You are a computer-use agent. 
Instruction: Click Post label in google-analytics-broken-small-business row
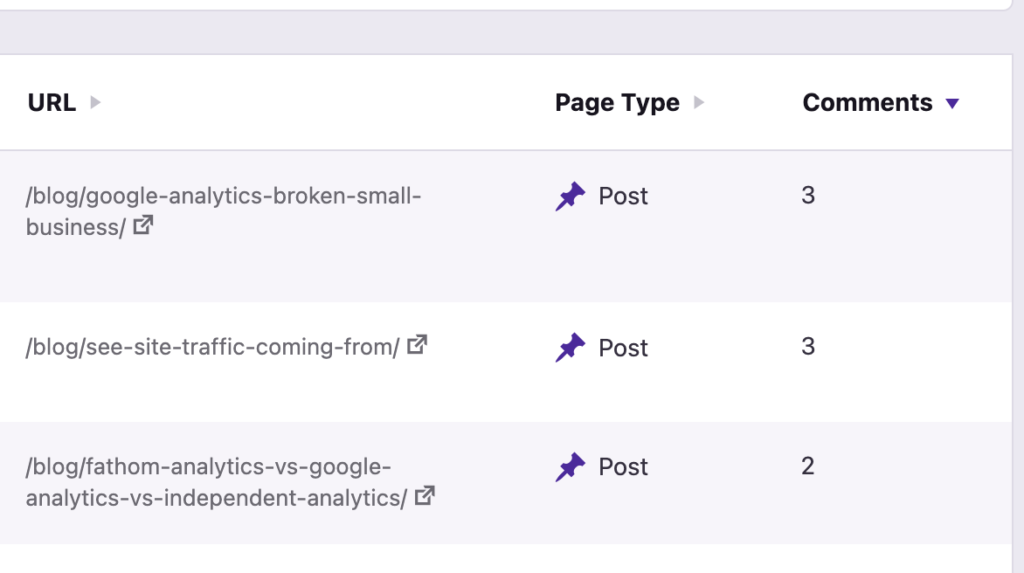point(623,197)
